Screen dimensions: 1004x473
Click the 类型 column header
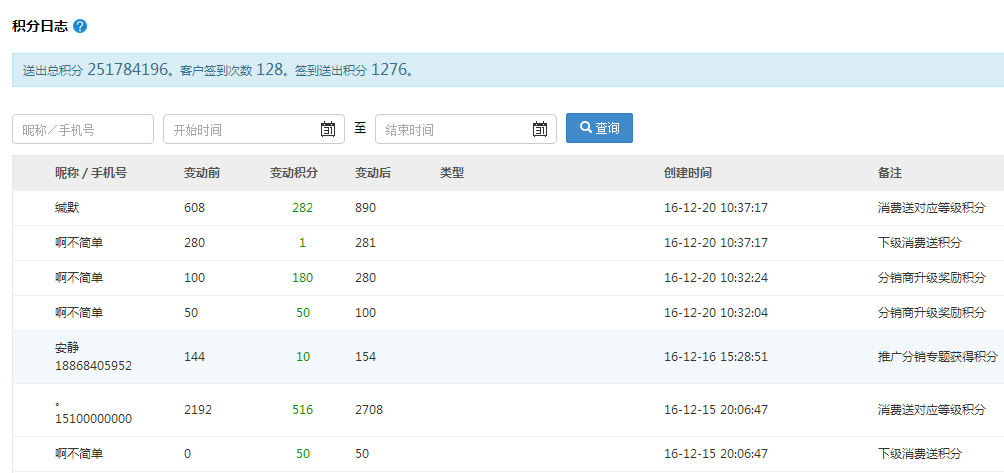coord(452,173)
